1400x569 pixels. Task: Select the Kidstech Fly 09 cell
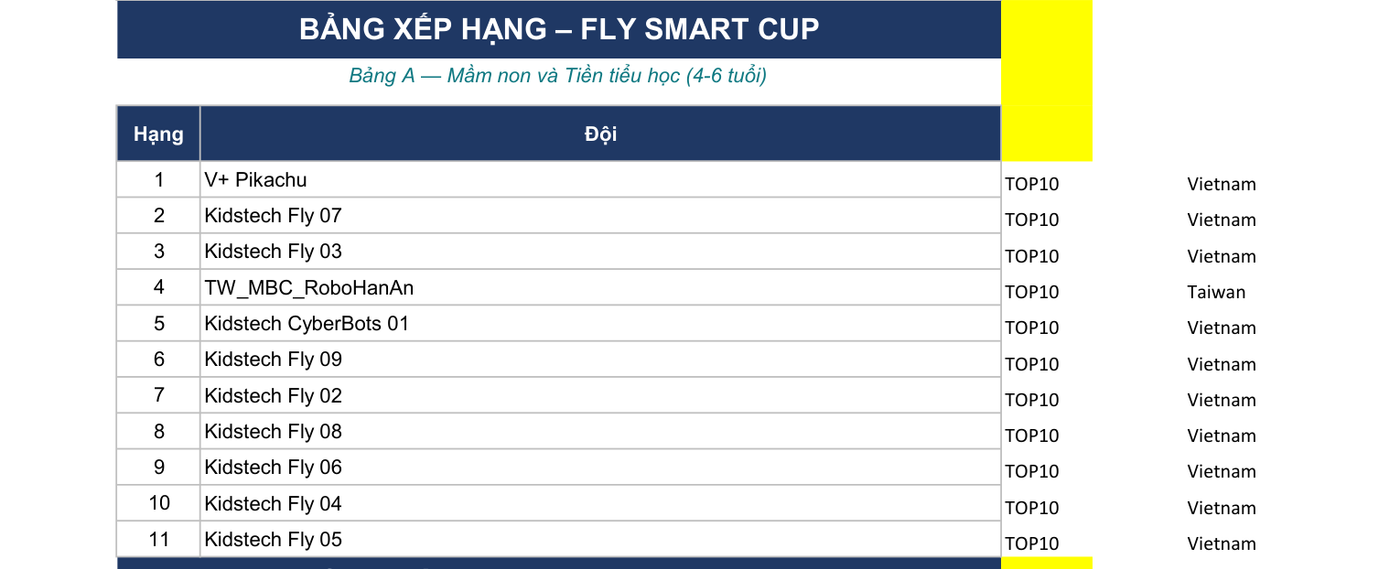[x=600, y=360]
